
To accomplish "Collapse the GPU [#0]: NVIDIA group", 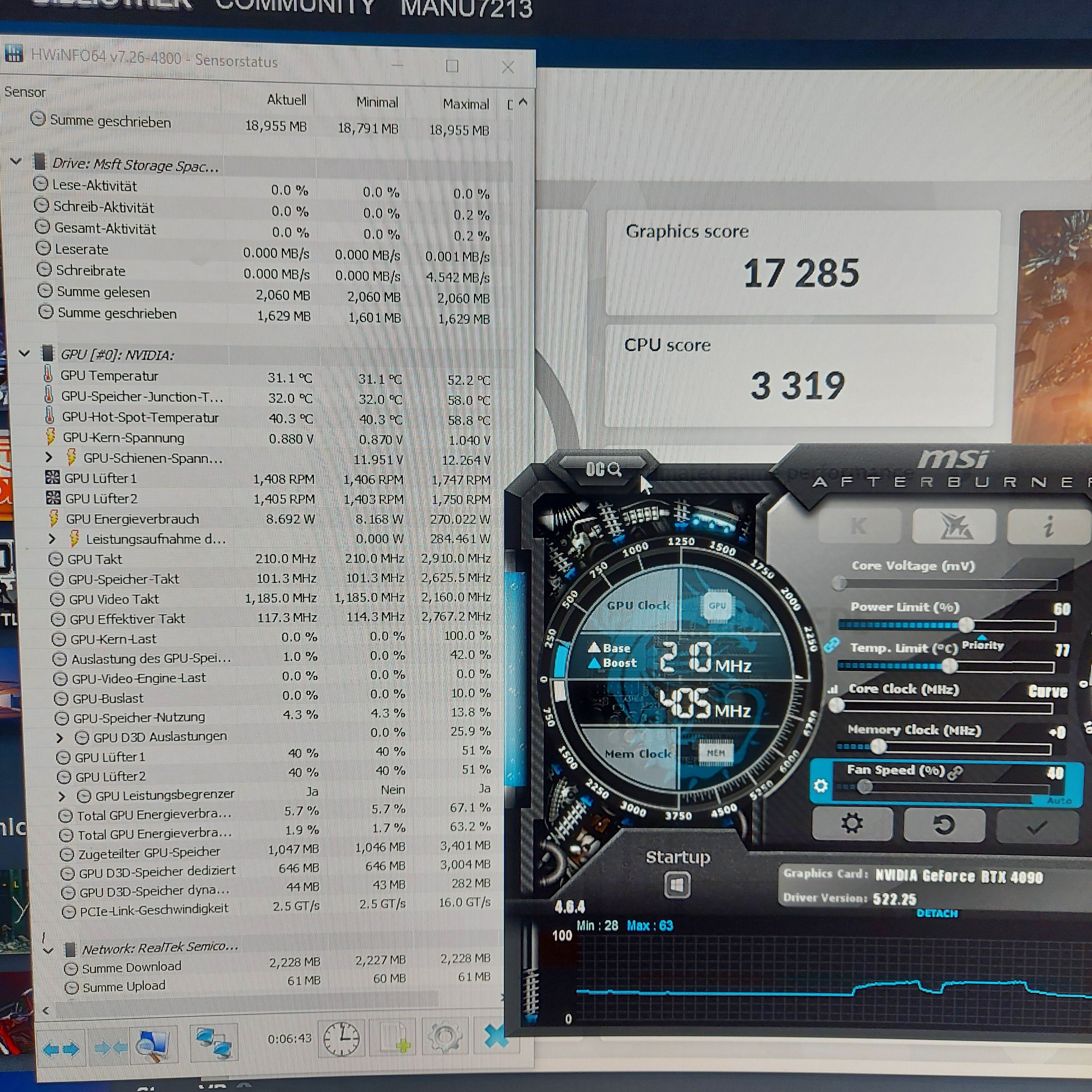I will tap(24, 354).
